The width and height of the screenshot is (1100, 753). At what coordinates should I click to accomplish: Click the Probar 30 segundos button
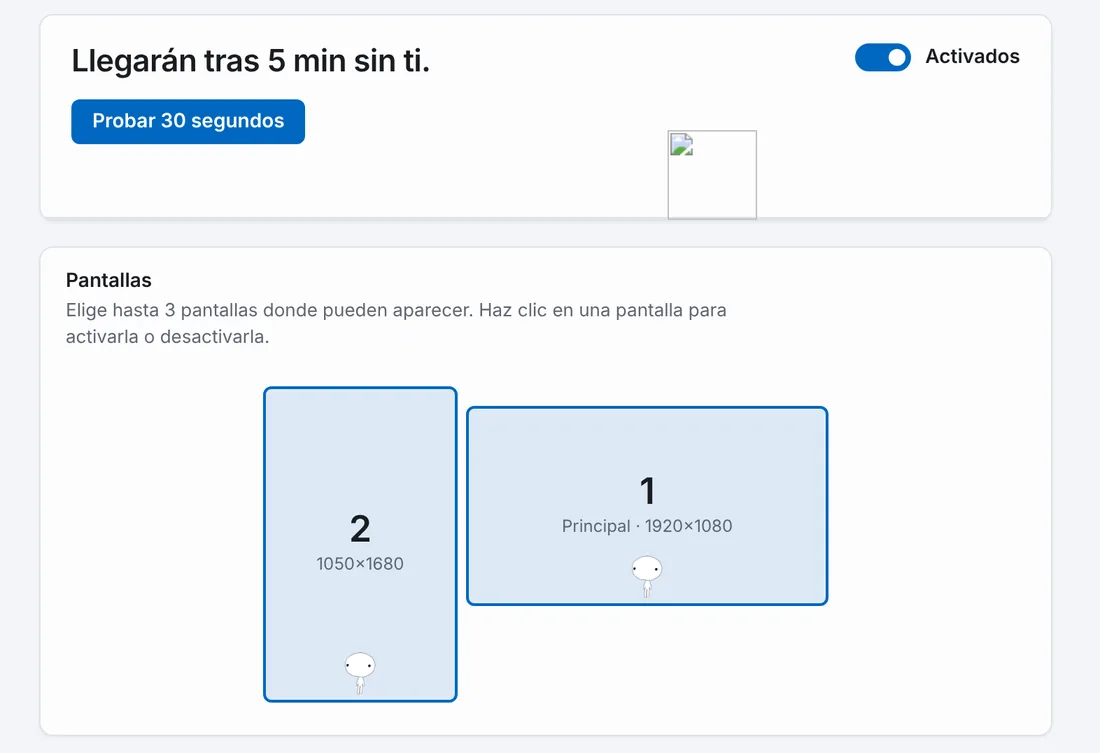click(188, 121)
